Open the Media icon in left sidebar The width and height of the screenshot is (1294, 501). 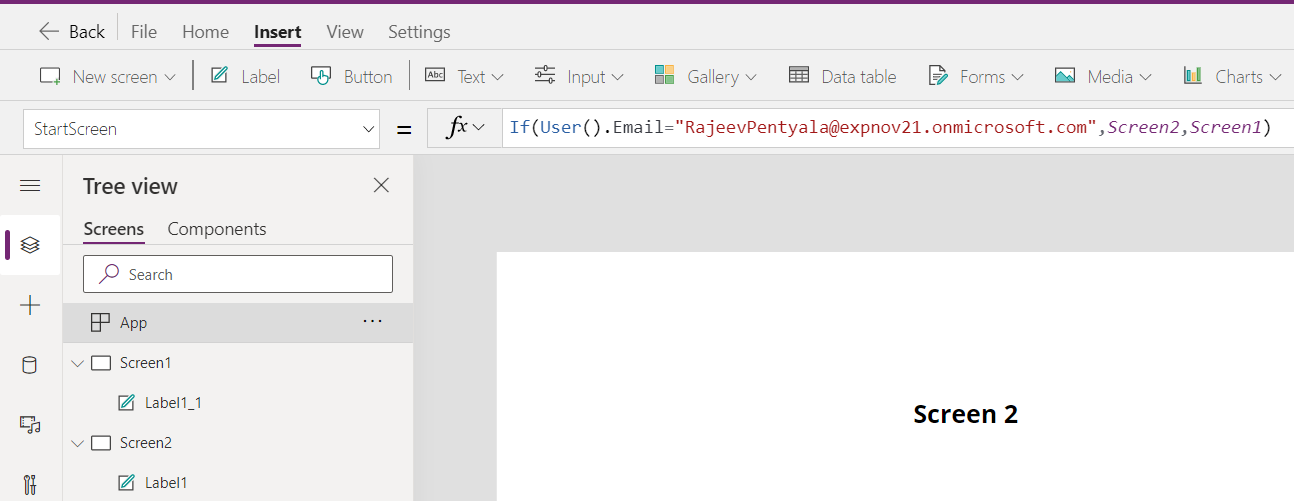[x=30, y=425]
